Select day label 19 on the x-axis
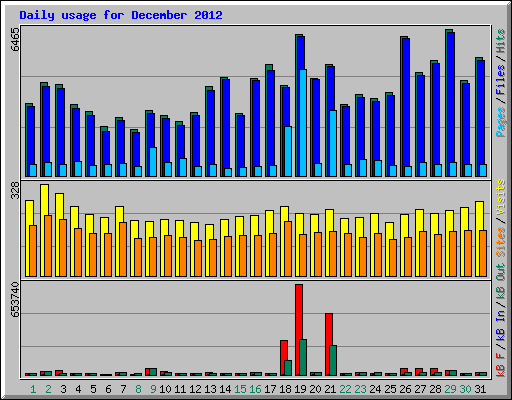512x400 pixels. coord(300,389)
